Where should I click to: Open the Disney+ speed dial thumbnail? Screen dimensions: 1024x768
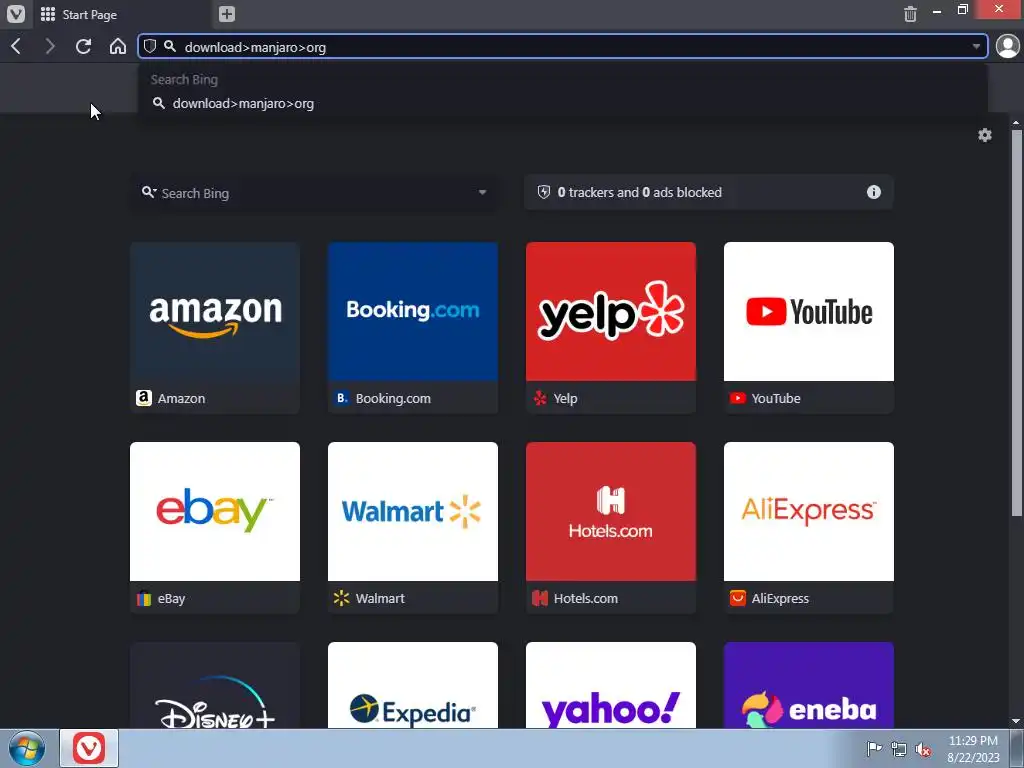pos(215,685)
